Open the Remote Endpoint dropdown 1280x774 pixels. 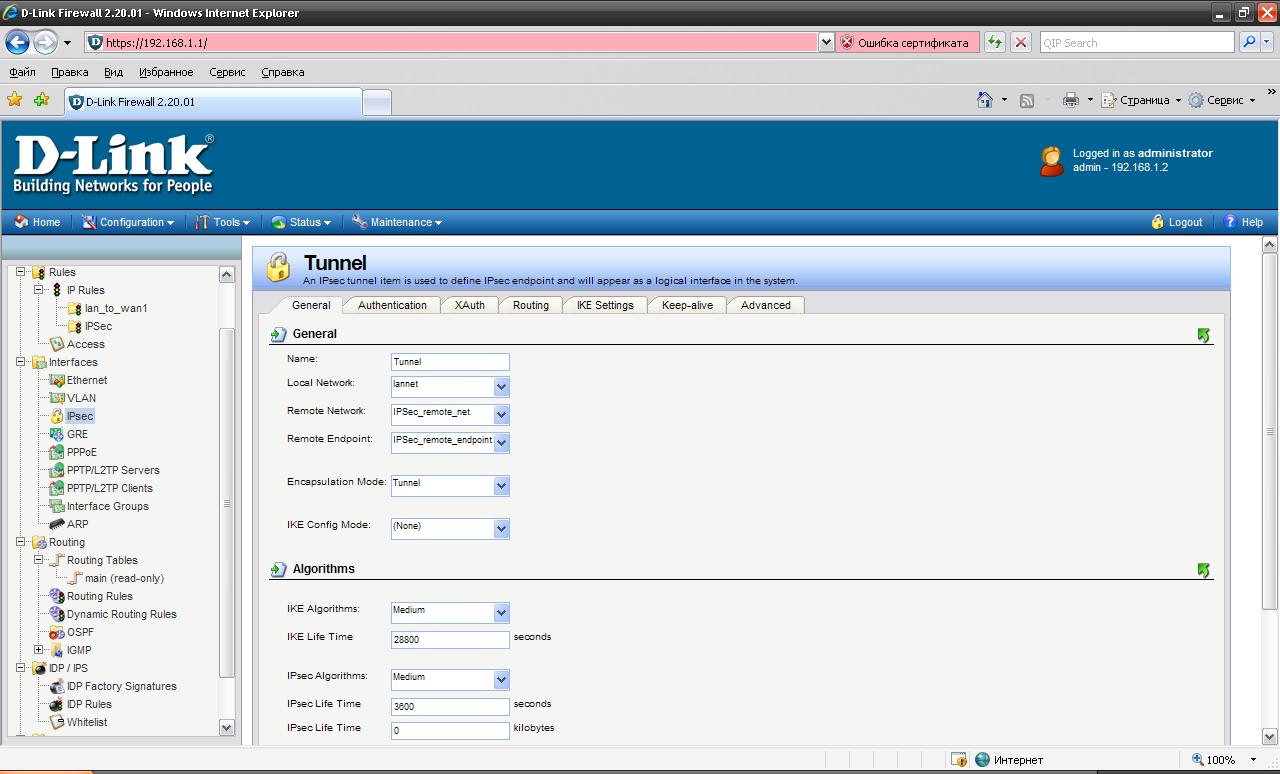pyautogui.click(x=501, y=442)
